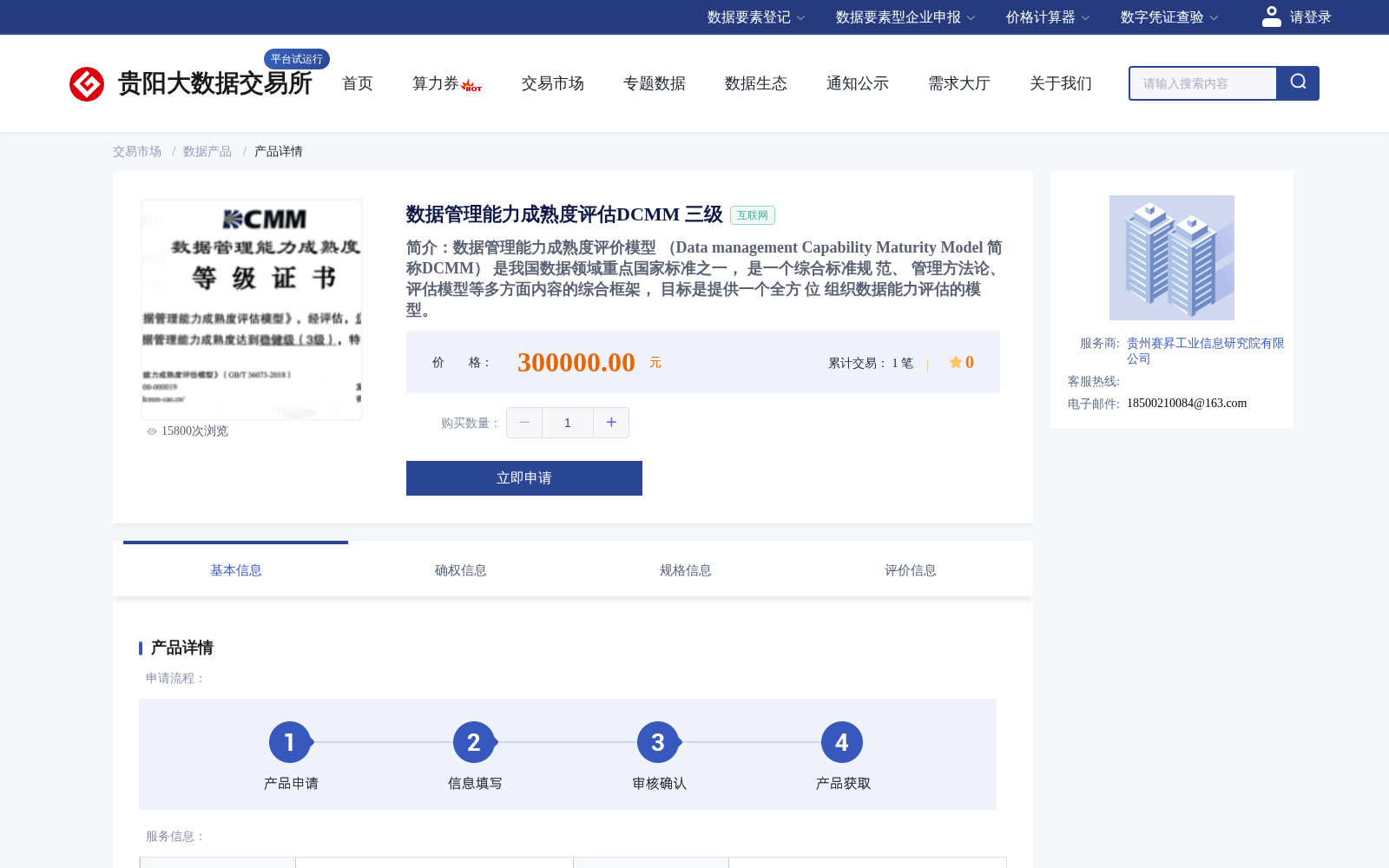This screenshot has width=1389, height=868.
Task: Click step 2 circle 信息填写
Action: coord(474,742)
